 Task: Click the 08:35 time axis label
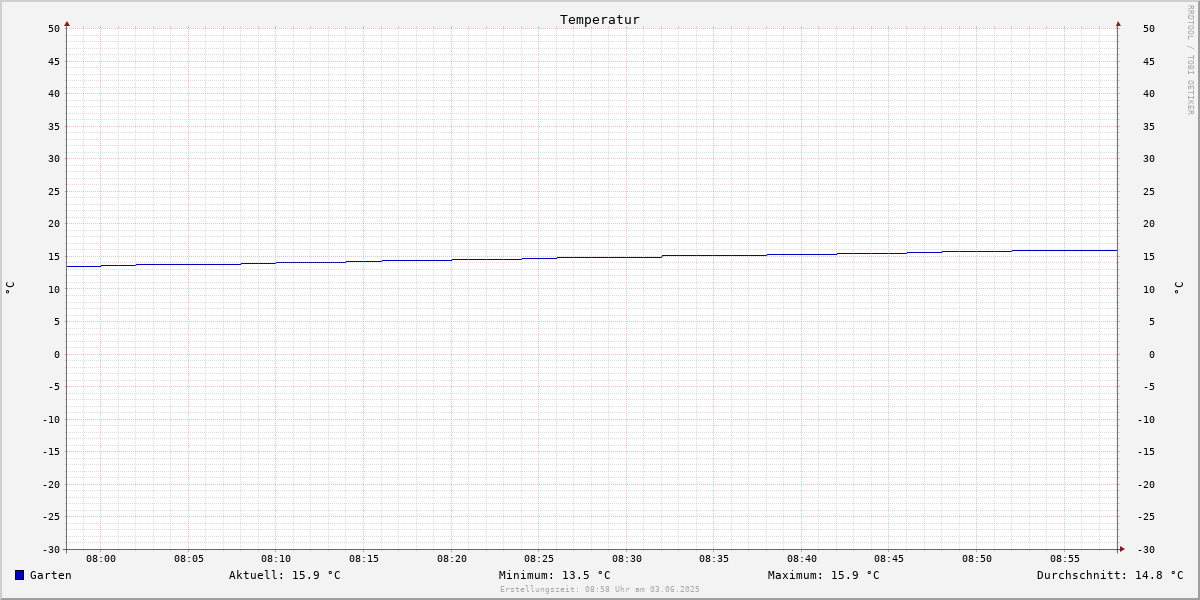point(714,559)
